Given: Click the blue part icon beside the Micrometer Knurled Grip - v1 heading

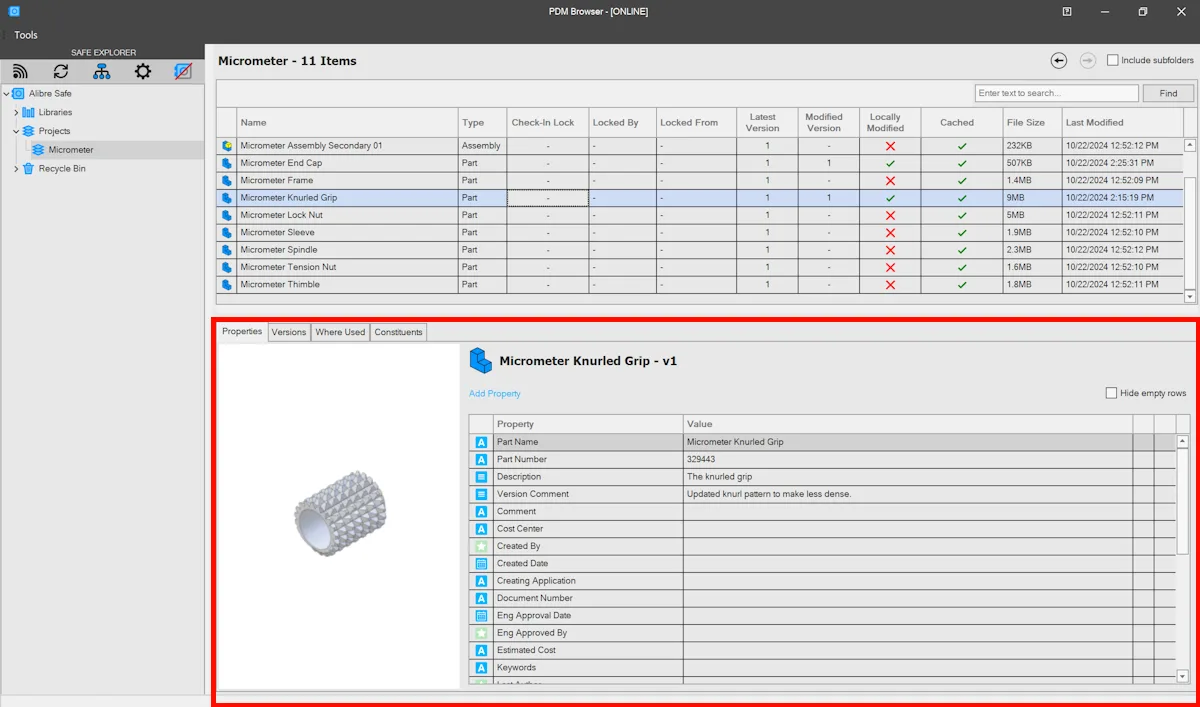Looking at the screenshot, I should tap(481, 360).
